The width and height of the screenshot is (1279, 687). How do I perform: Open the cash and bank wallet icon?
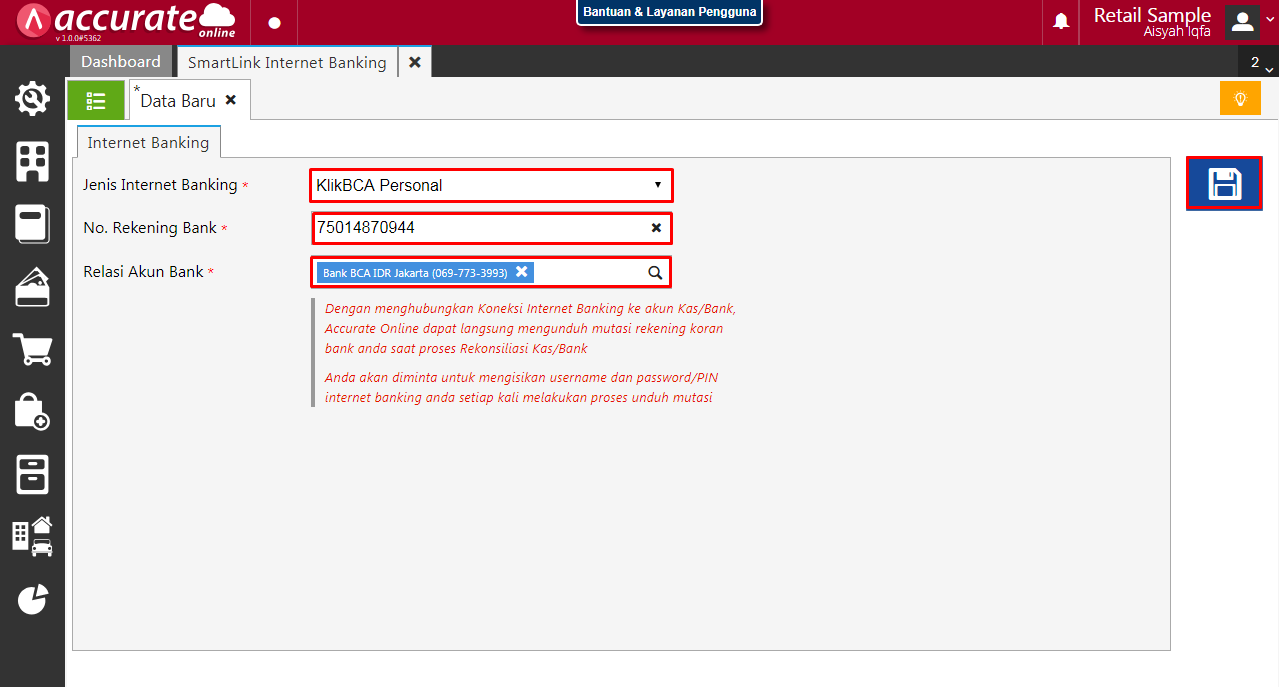click(32, 287)
